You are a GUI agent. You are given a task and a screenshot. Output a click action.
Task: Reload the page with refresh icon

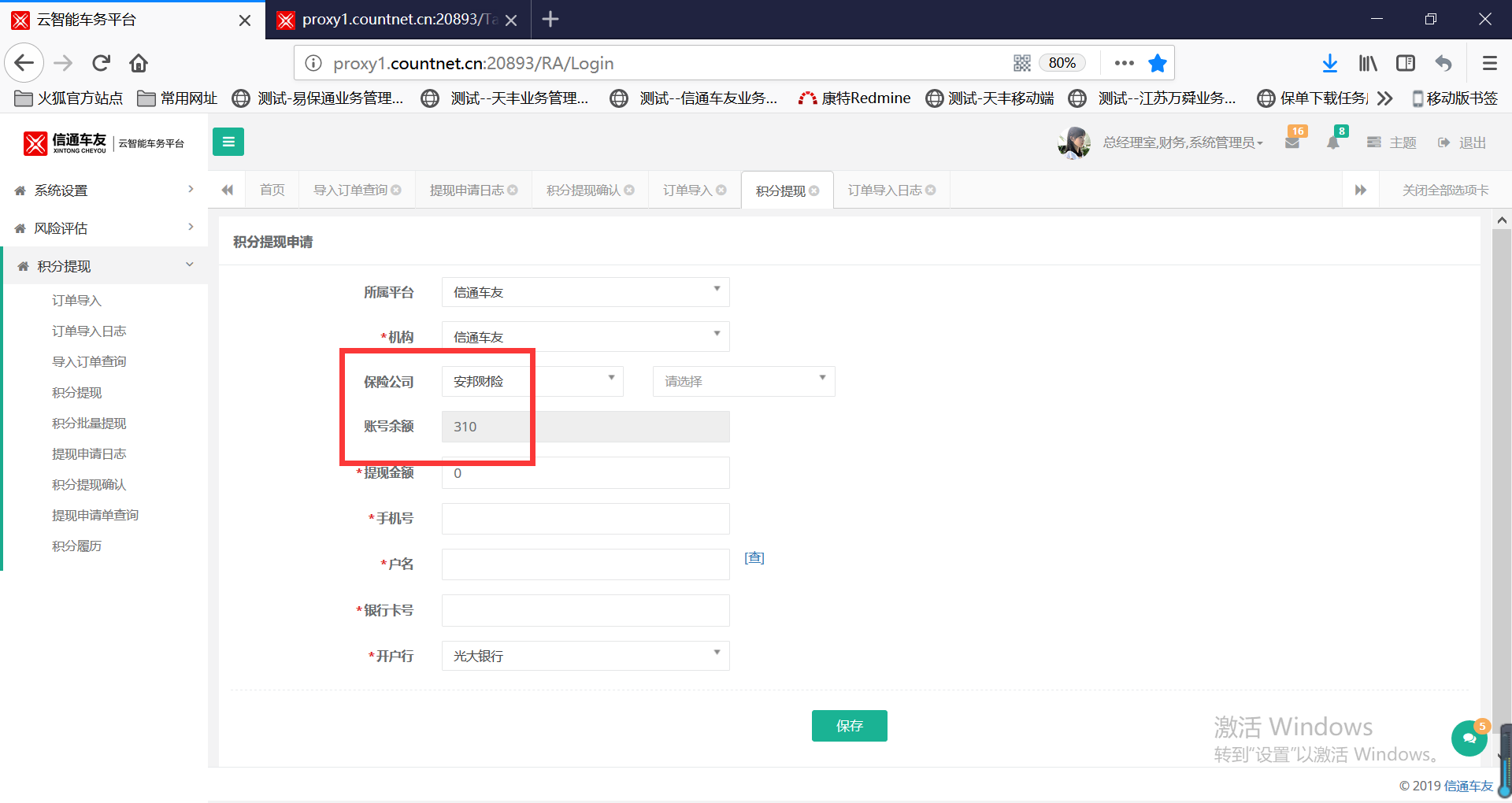(102, 63)
